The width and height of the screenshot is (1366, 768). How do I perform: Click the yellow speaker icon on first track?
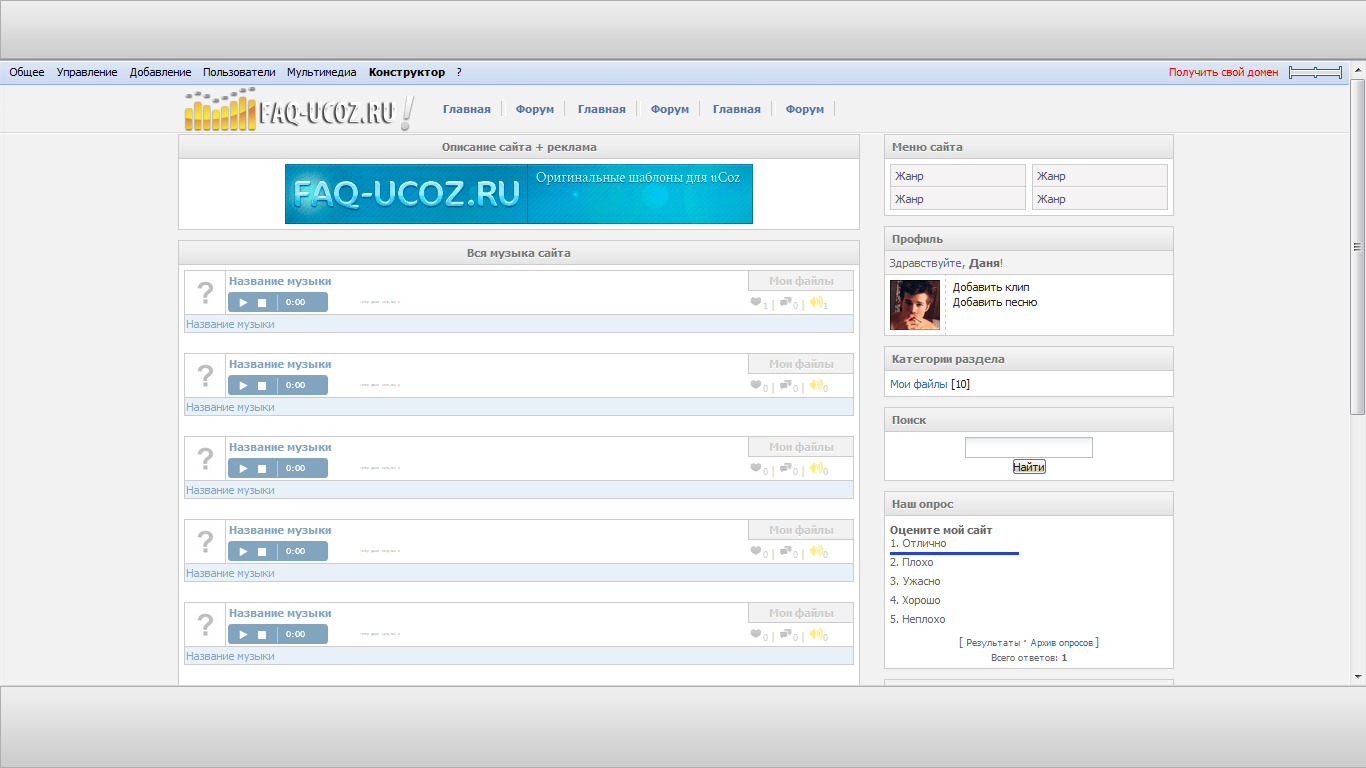[x=816, y=302]
